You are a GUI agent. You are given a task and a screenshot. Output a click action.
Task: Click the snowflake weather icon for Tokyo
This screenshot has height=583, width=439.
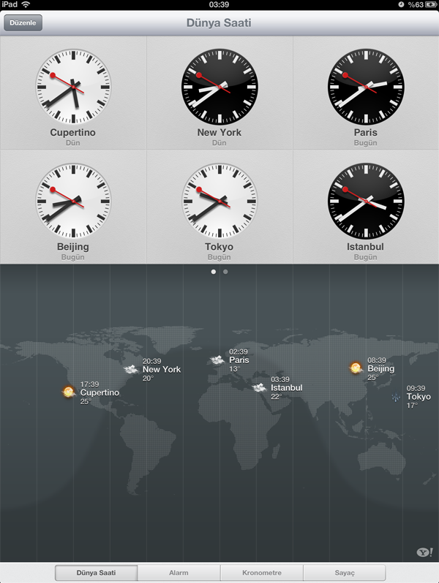click(396, 397)
